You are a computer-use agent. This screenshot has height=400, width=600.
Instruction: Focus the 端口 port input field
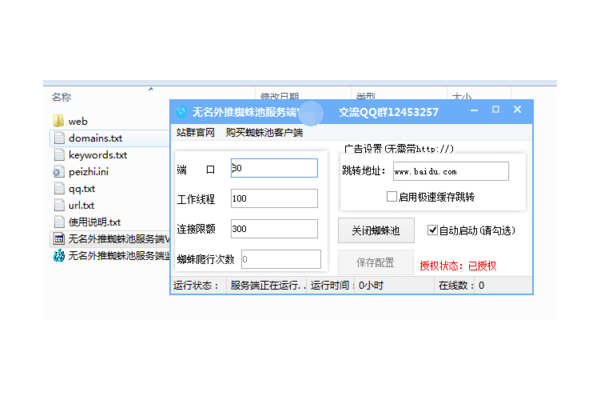pos(274,168)
